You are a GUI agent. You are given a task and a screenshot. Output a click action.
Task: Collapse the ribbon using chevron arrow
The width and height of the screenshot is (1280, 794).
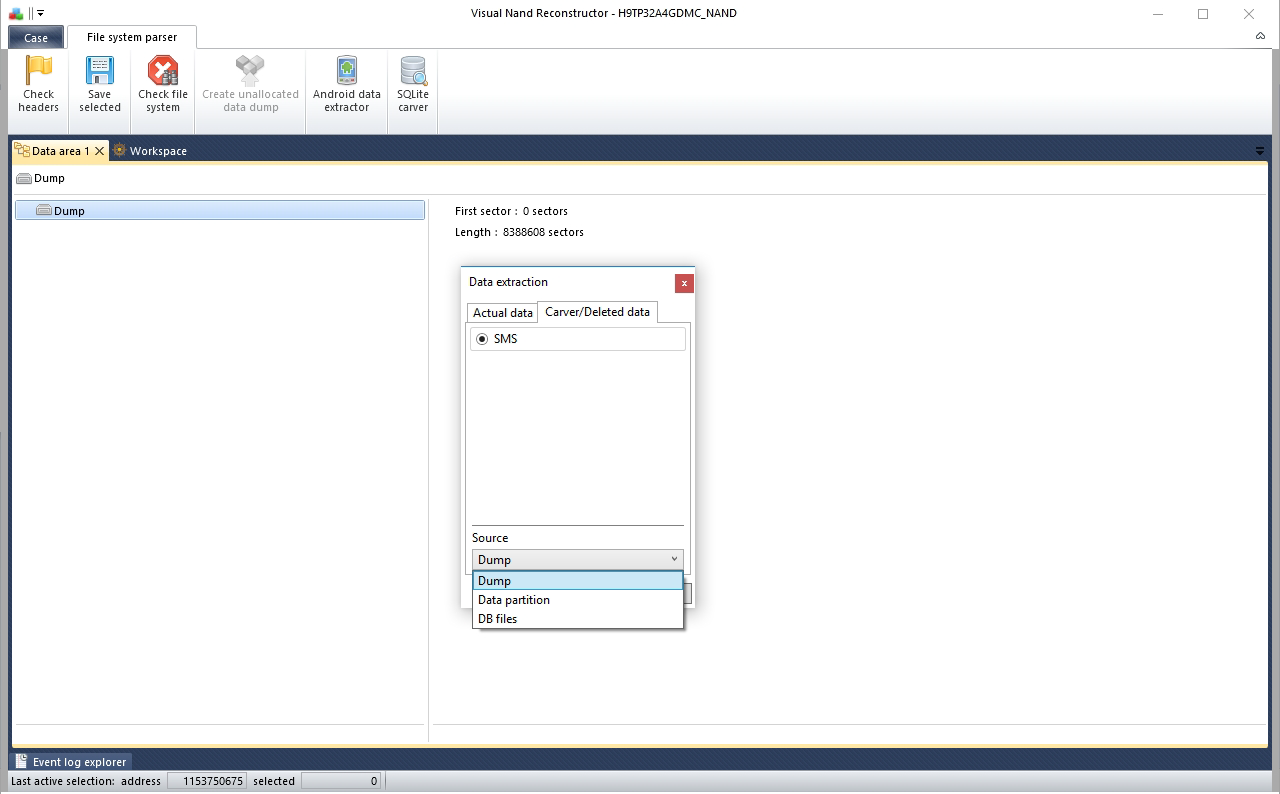click(1260, 36)
